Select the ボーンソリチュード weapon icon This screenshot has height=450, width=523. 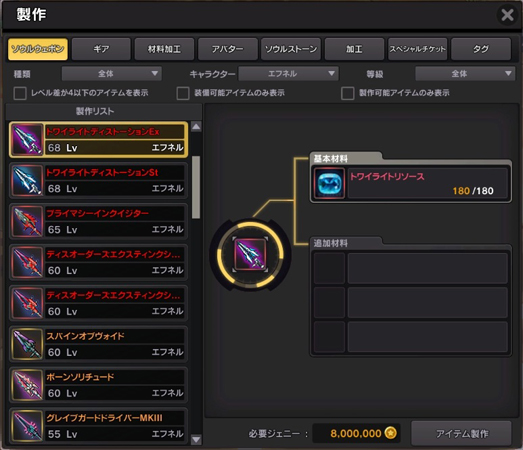click(27, 385)
